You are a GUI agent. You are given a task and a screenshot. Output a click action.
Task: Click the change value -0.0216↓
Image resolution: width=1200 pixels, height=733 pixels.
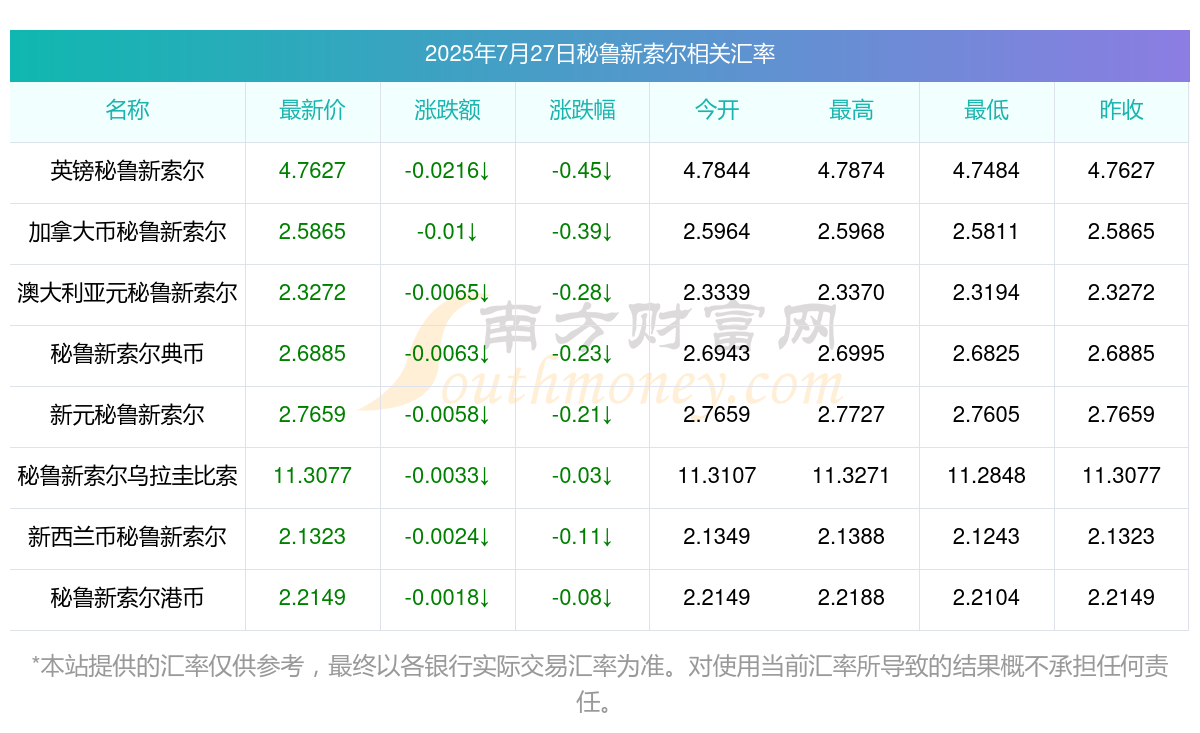tap(447, 171)
